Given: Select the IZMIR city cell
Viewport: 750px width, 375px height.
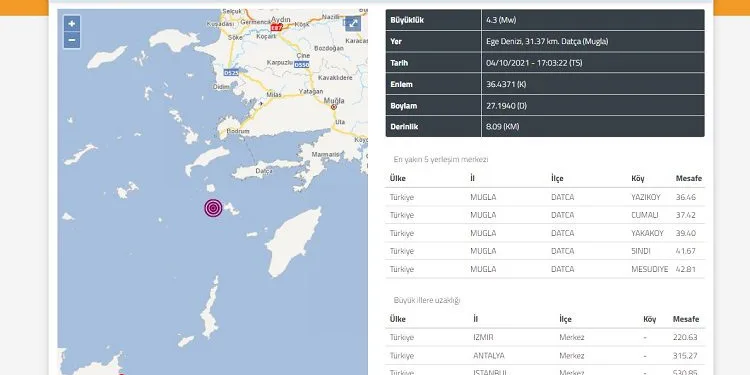Looking at the screenshot, I should coord(483,337).
